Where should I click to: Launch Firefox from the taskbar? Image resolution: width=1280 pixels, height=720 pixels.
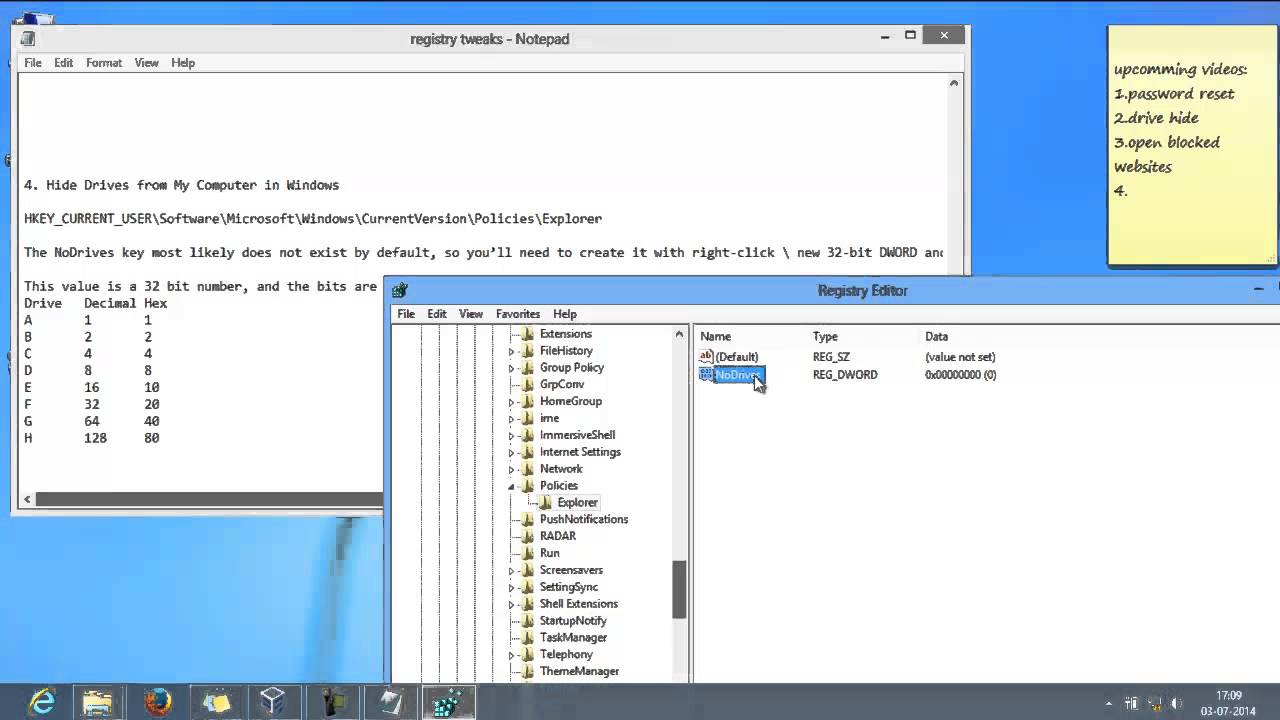pos(157,702)
